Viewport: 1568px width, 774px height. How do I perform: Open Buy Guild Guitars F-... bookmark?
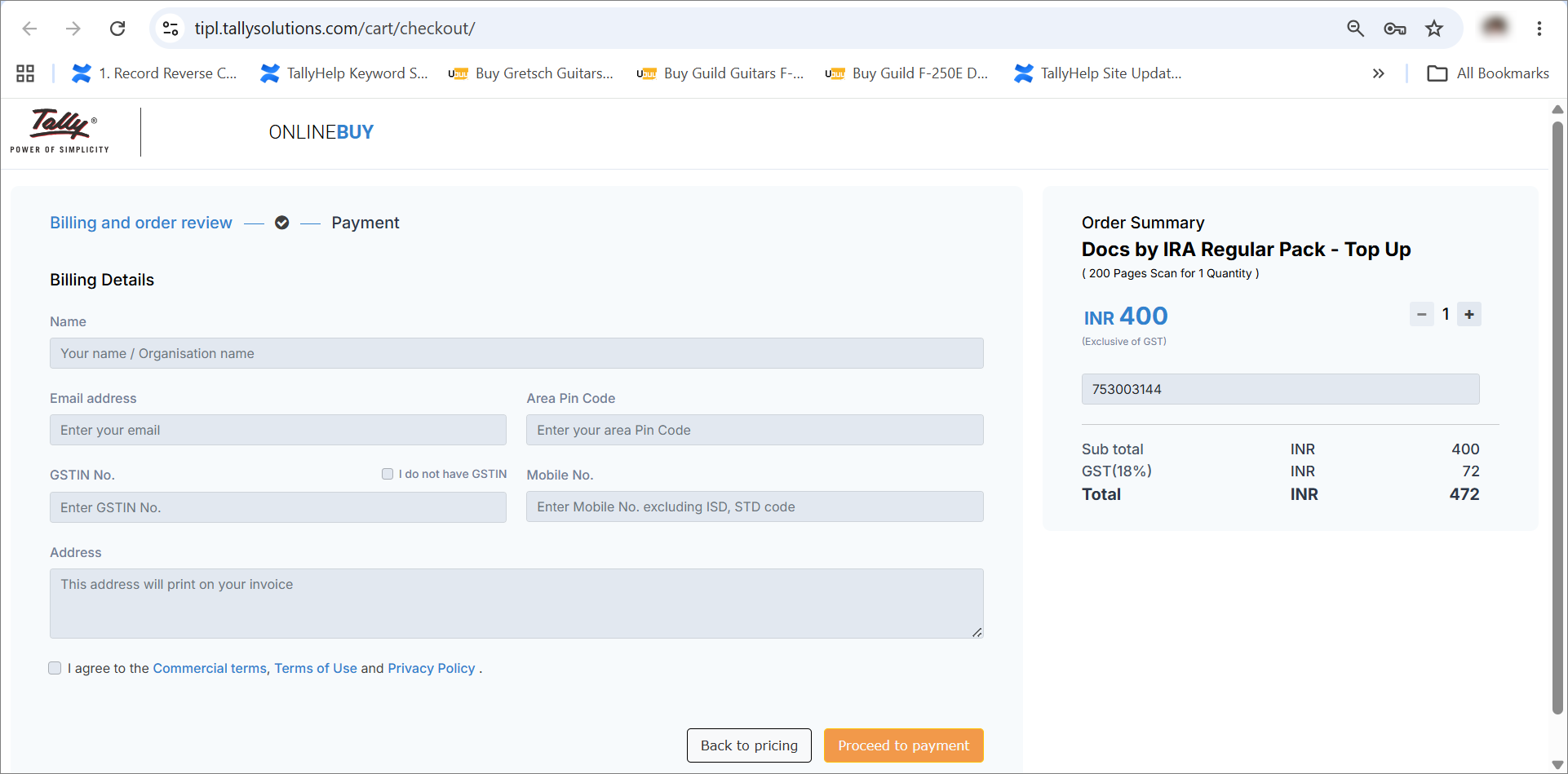[x=720, y=73]
